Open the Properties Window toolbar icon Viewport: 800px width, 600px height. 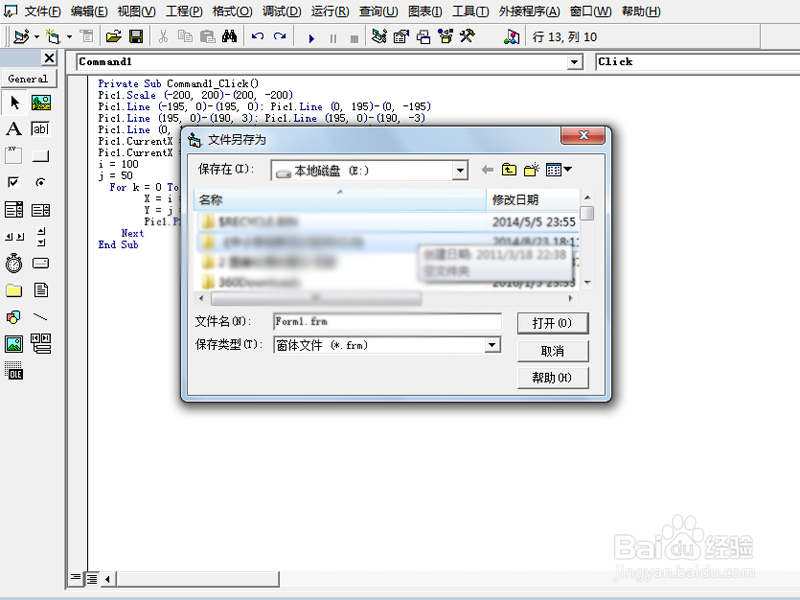[x=402, y=37]
